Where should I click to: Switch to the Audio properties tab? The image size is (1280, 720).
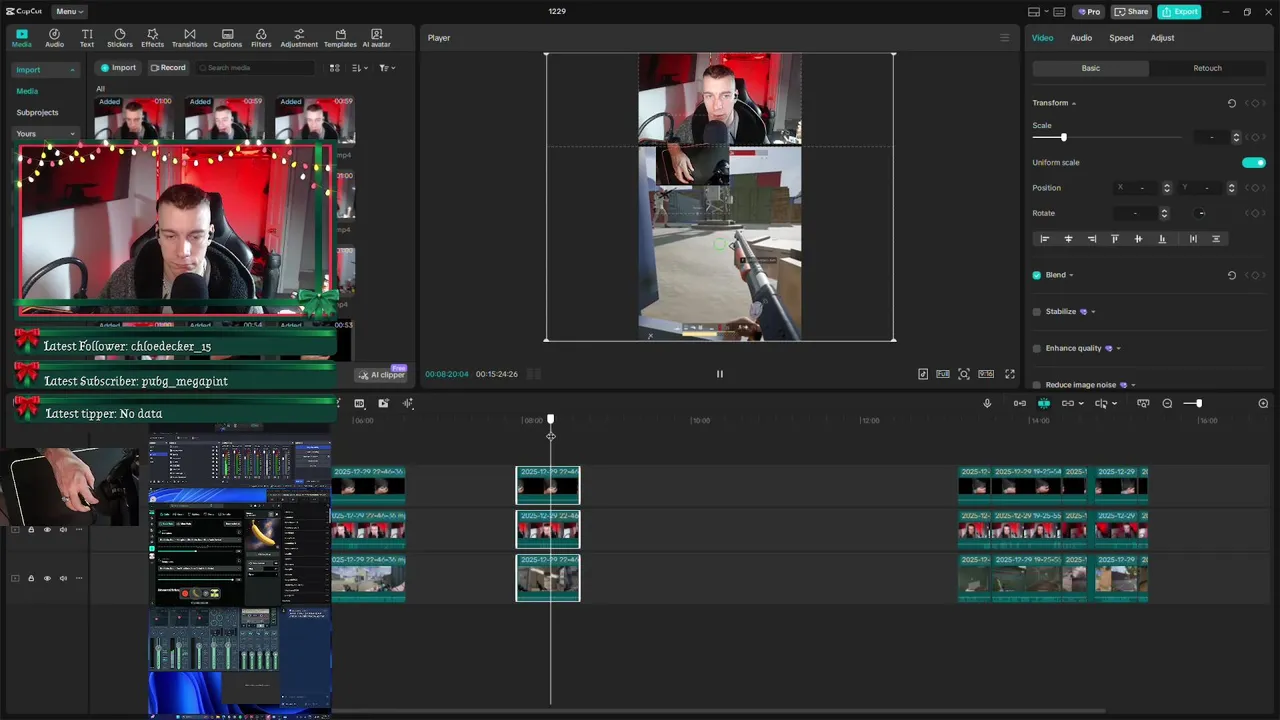[1081, 38]
